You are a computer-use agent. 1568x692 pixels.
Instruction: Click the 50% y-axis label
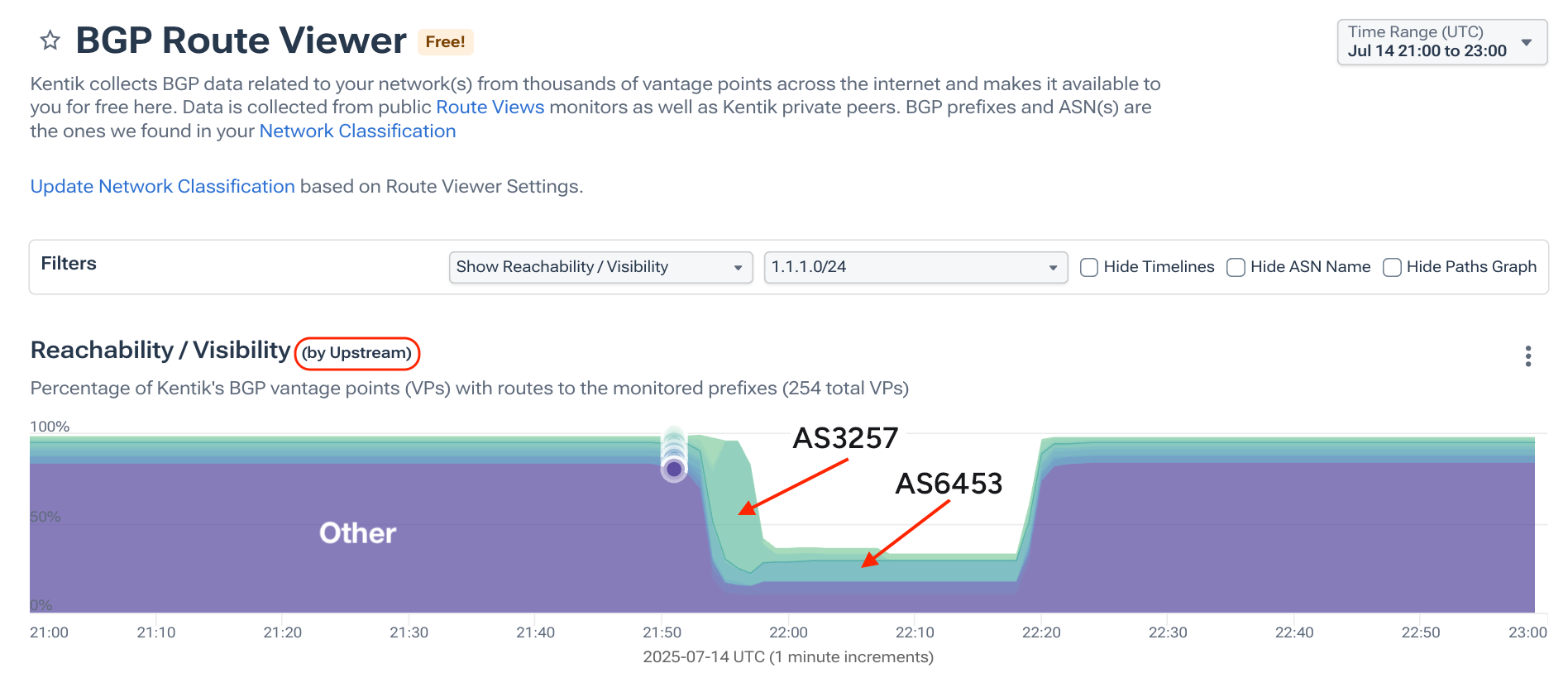(45, 517)
